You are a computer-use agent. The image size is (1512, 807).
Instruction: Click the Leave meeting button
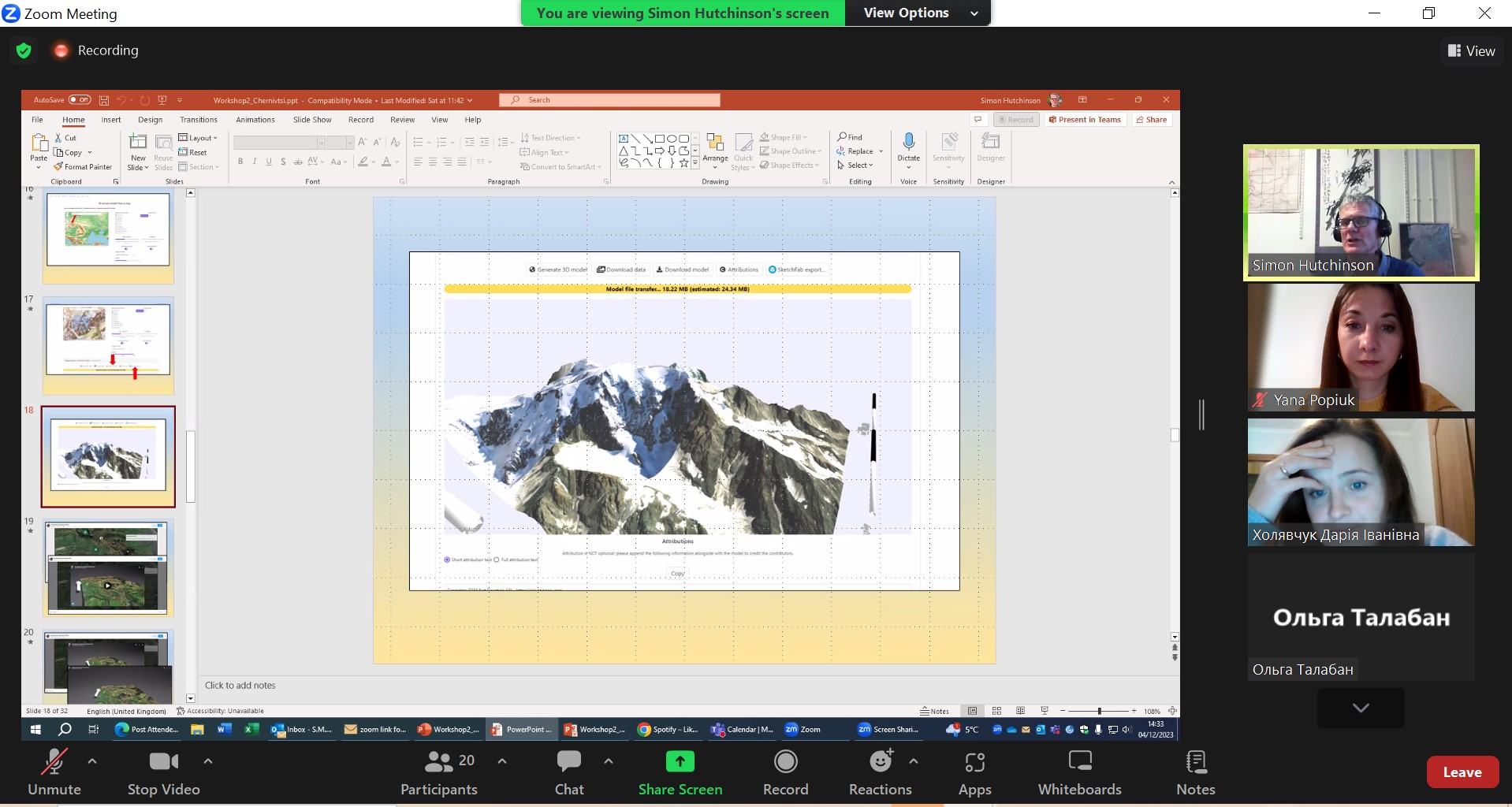pyautogui.click(x=1462, y=772)
